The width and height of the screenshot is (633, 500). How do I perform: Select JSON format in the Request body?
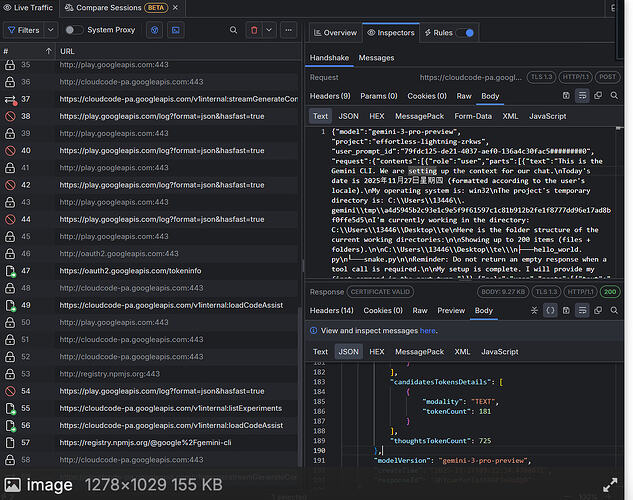pos(348,116)
